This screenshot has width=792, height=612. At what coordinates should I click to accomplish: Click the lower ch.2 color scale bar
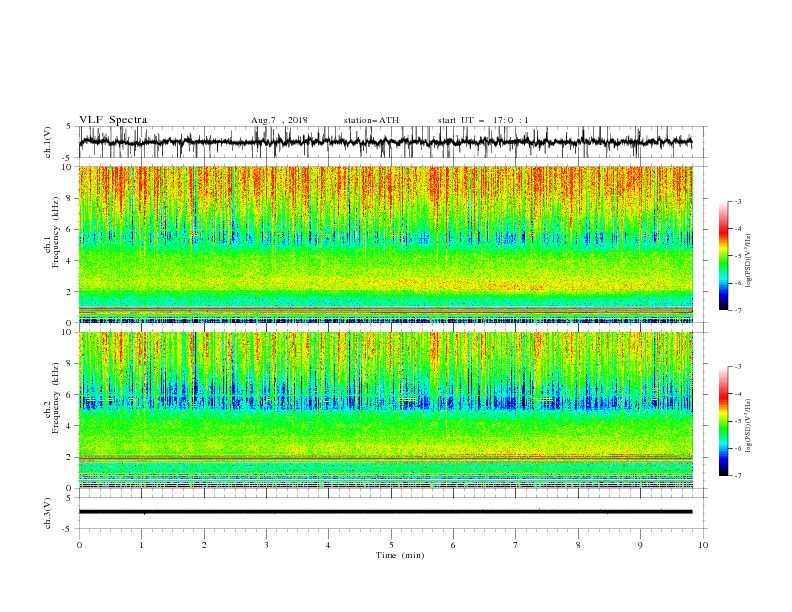723,421
